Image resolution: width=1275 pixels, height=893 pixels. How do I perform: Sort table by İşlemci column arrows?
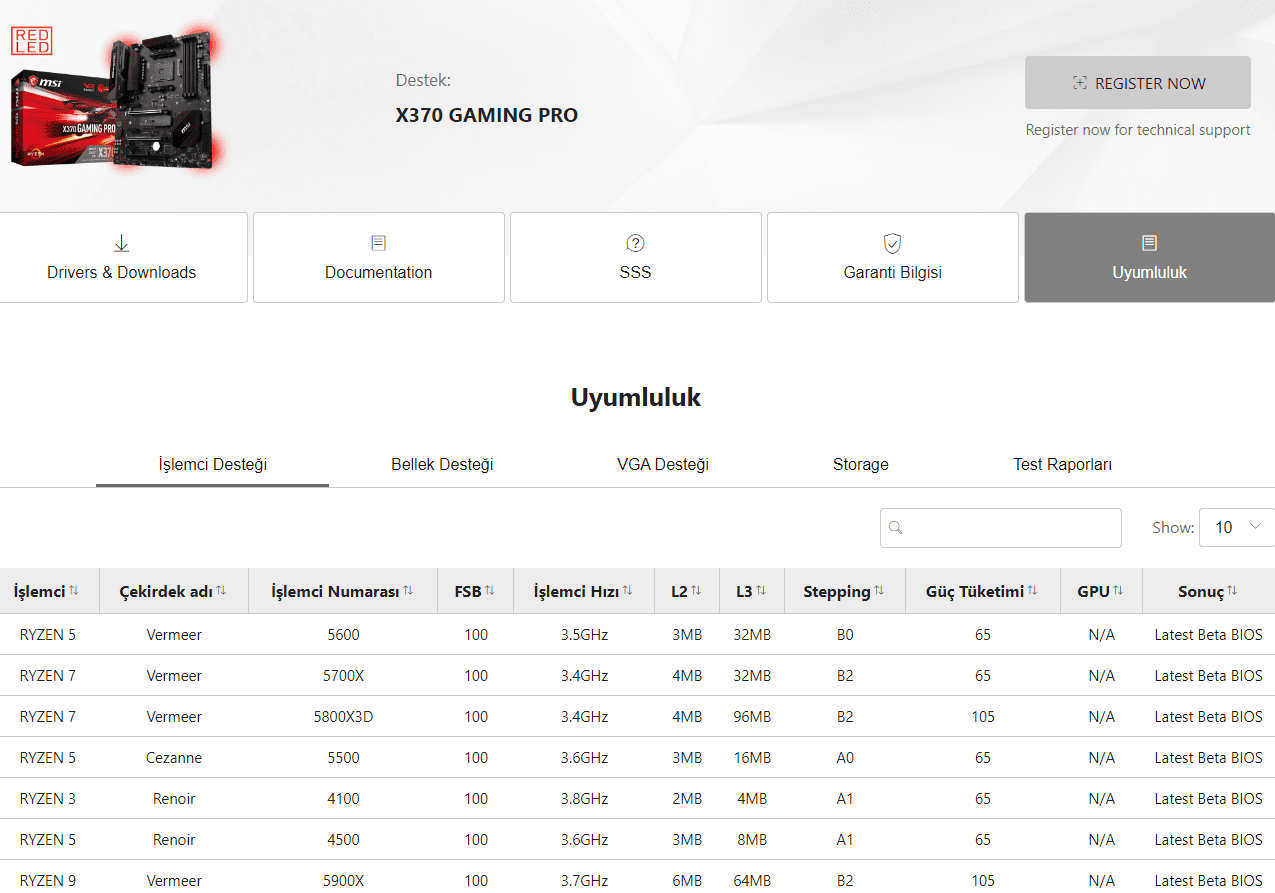74,591
